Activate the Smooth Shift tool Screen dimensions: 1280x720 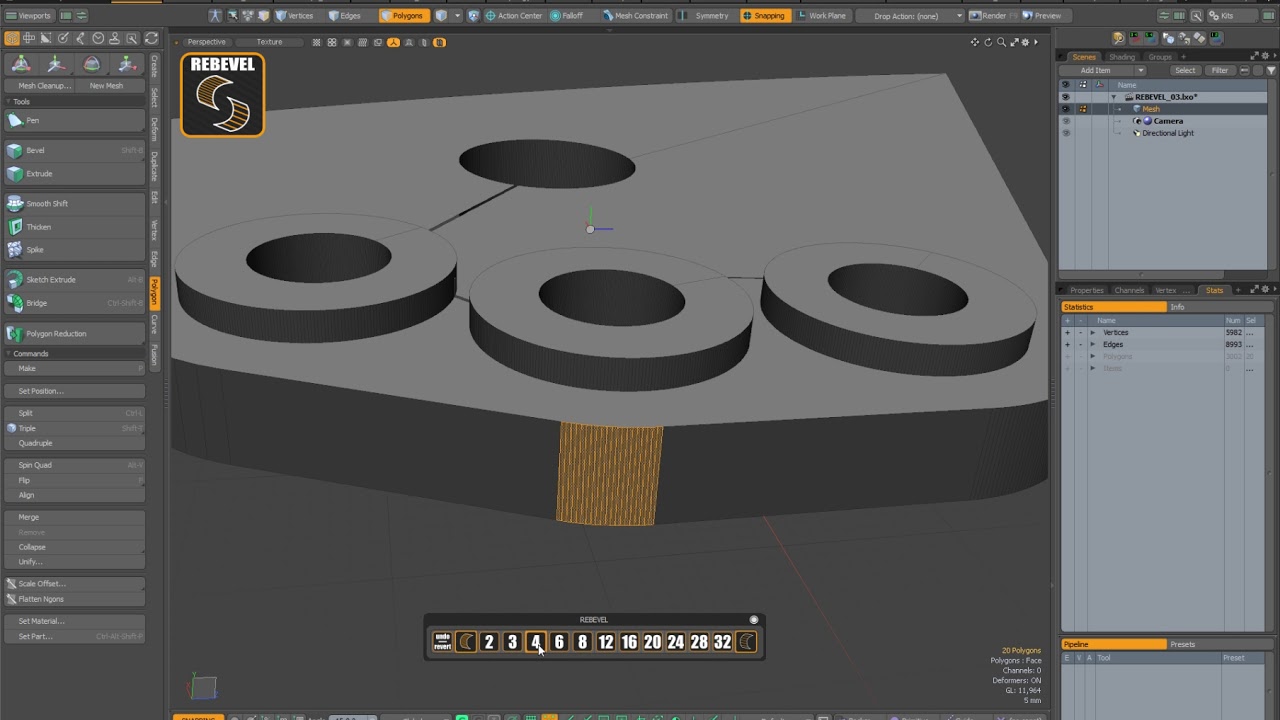(x=74, y=203)
